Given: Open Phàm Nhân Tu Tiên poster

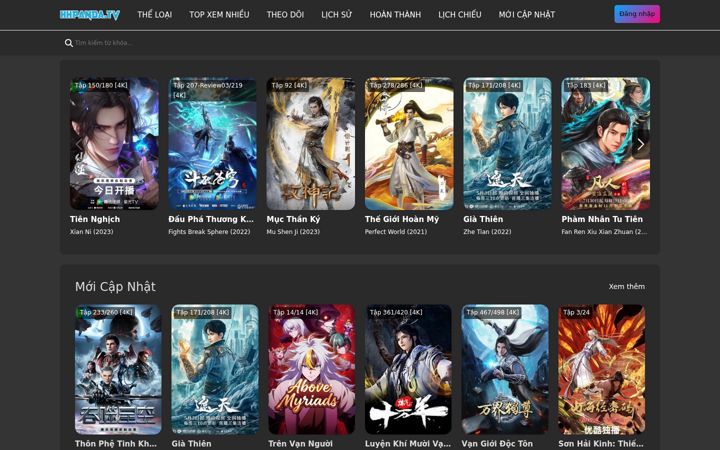Looking at the screenshot, I should tap(606, 144).
